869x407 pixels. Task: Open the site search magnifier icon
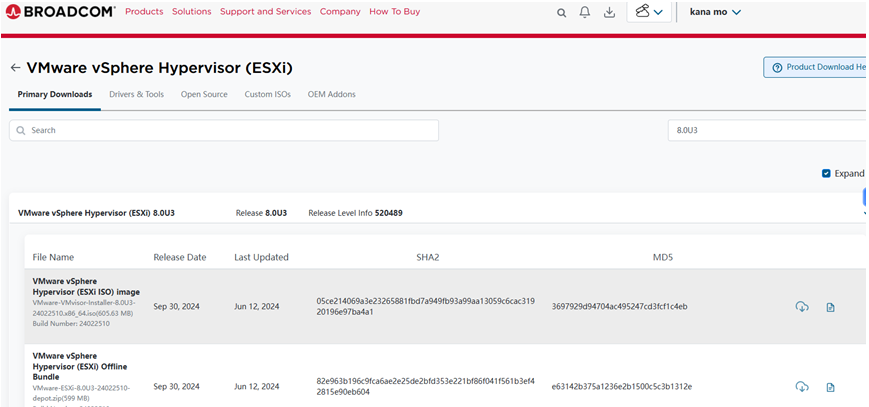click(561, 13)
